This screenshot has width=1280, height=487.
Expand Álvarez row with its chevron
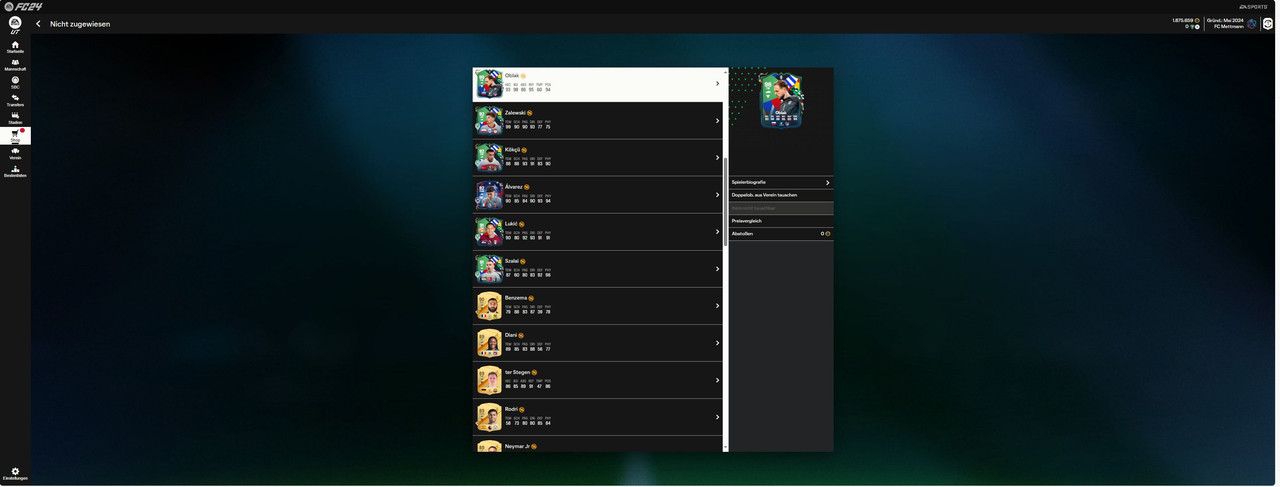point(717,195)
